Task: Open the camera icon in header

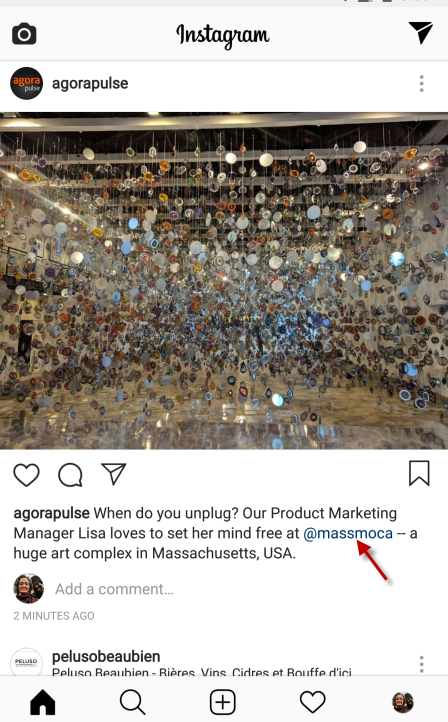Action: click(x=24, y=34)
